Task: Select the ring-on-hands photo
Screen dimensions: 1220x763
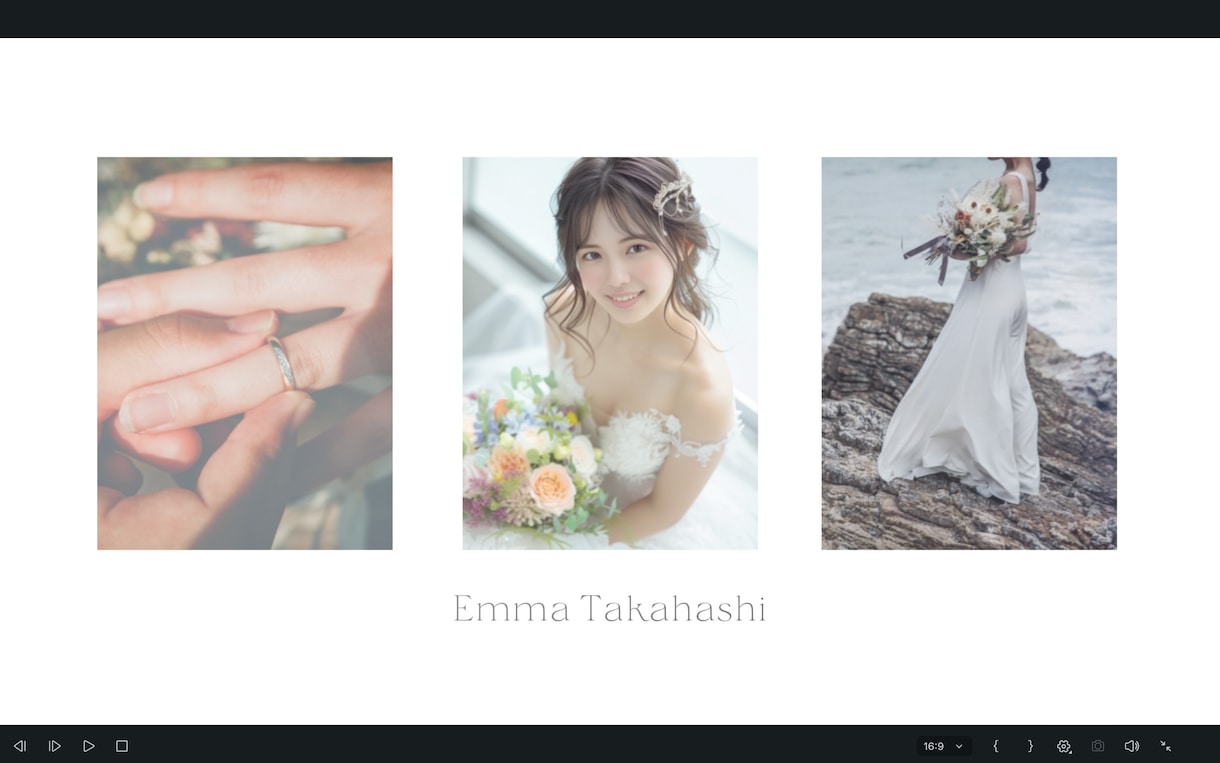Action: pyautogui.click(x=245, y=353)
